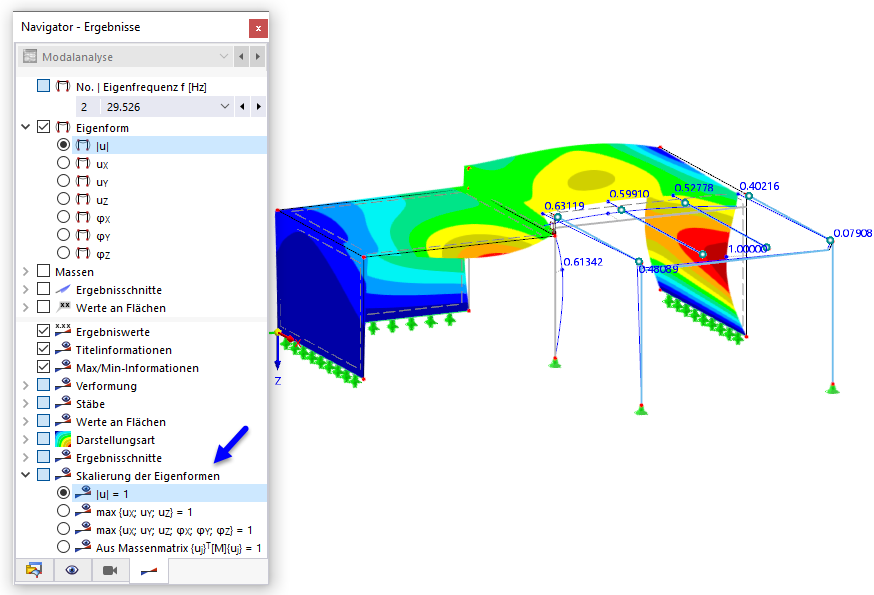Toggle the lower Ergebnisschnitte checkbox
The height and width of the screenshot is (595, 874).
(x=43, y=457)
